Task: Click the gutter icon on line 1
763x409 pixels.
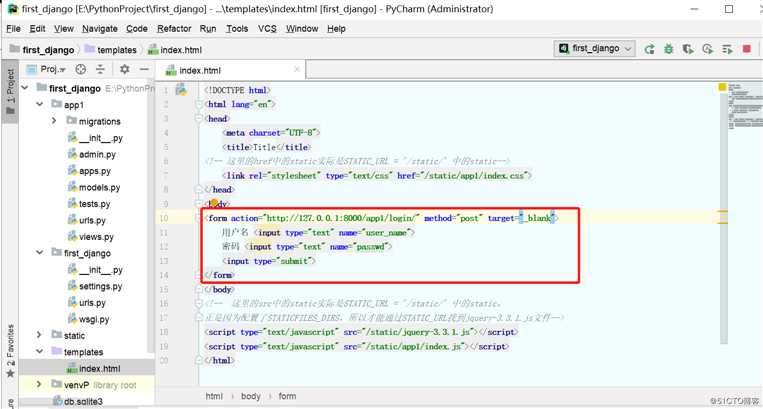Action: (181, 89)
